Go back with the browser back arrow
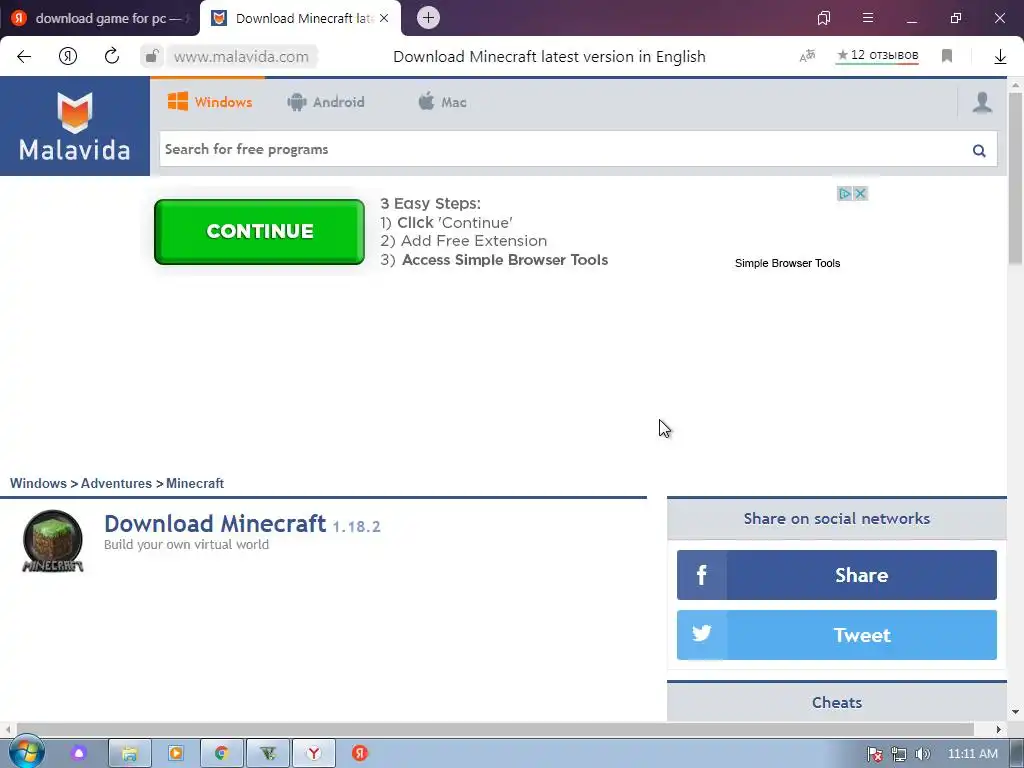 tap(24, 56)
